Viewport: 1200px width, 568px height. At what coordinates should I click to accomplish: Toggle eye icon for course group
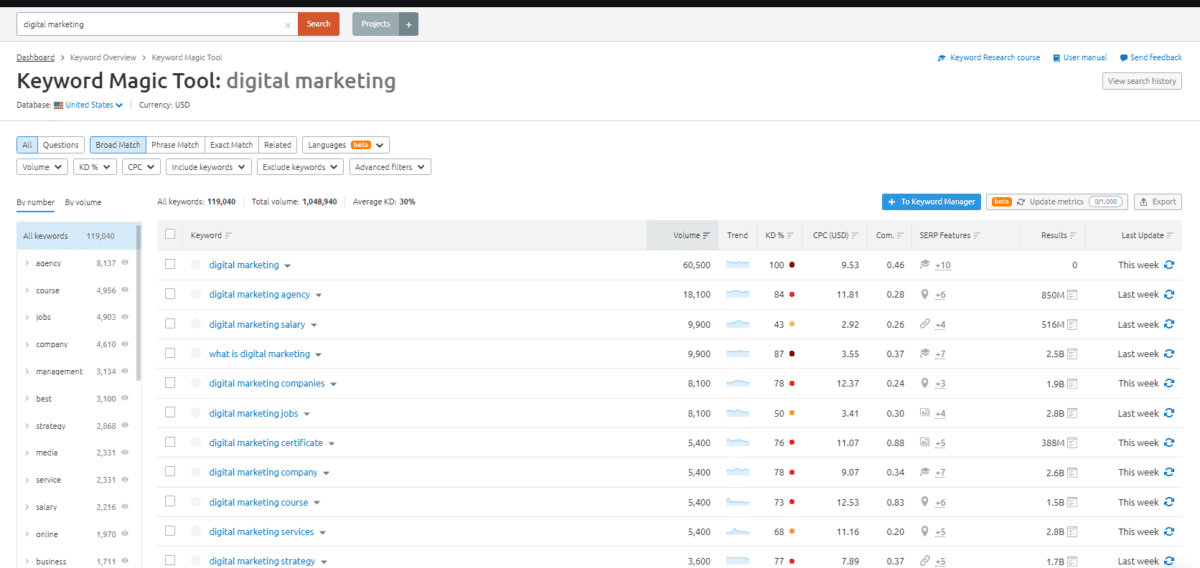pyautogui.click(x=125, y=290)
